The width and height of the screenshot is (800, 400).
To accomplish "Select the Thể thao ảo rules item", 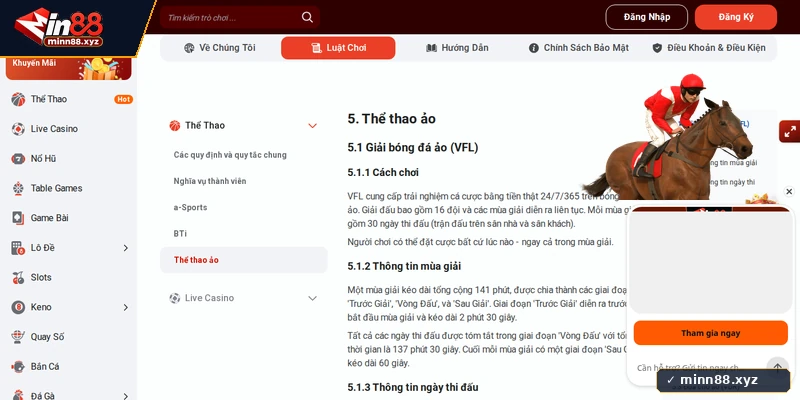I will 244,260.
